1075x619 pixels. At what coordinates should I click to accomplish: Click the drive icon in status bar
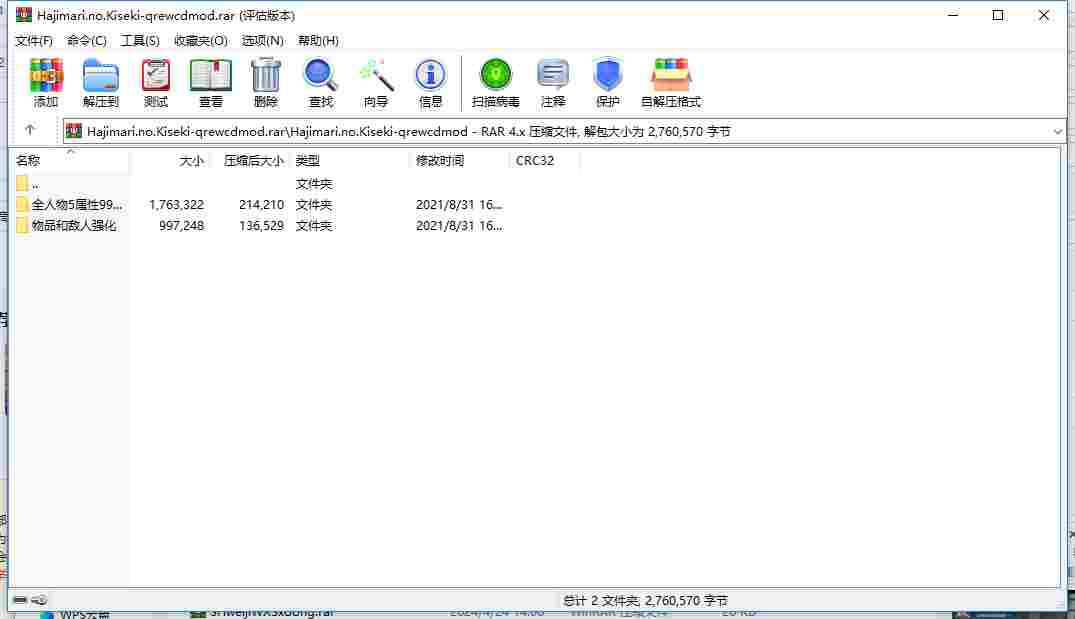coord(20,600)
